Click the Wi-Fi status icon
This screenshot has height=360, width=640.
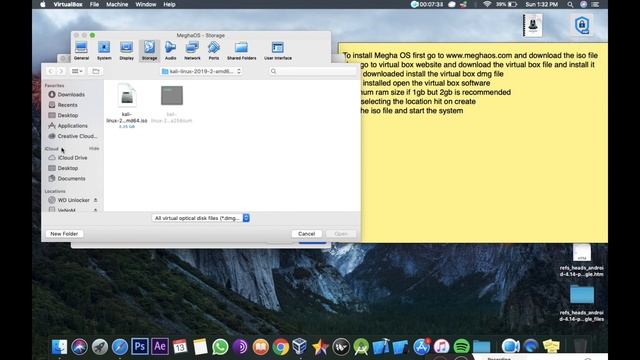[x=487, y=4]
